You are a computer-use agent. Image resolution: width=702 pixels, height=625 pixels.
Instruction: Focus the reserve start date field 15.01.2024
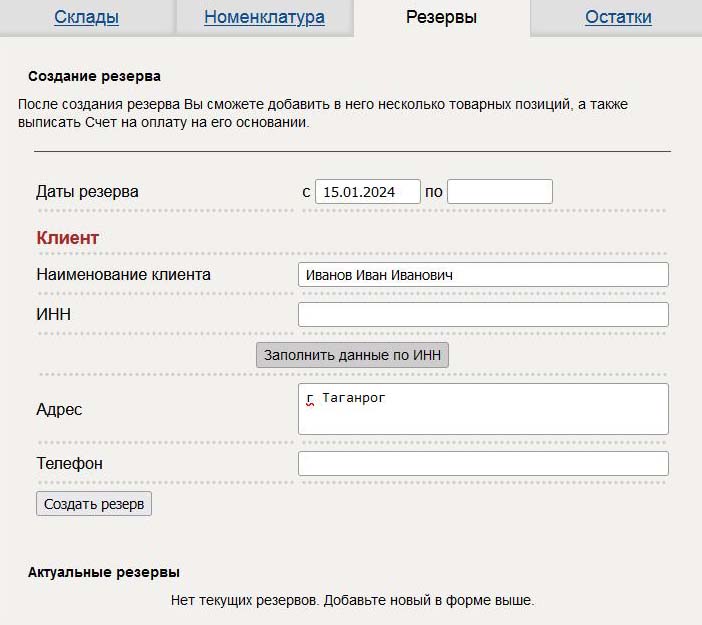click(368, 192)
